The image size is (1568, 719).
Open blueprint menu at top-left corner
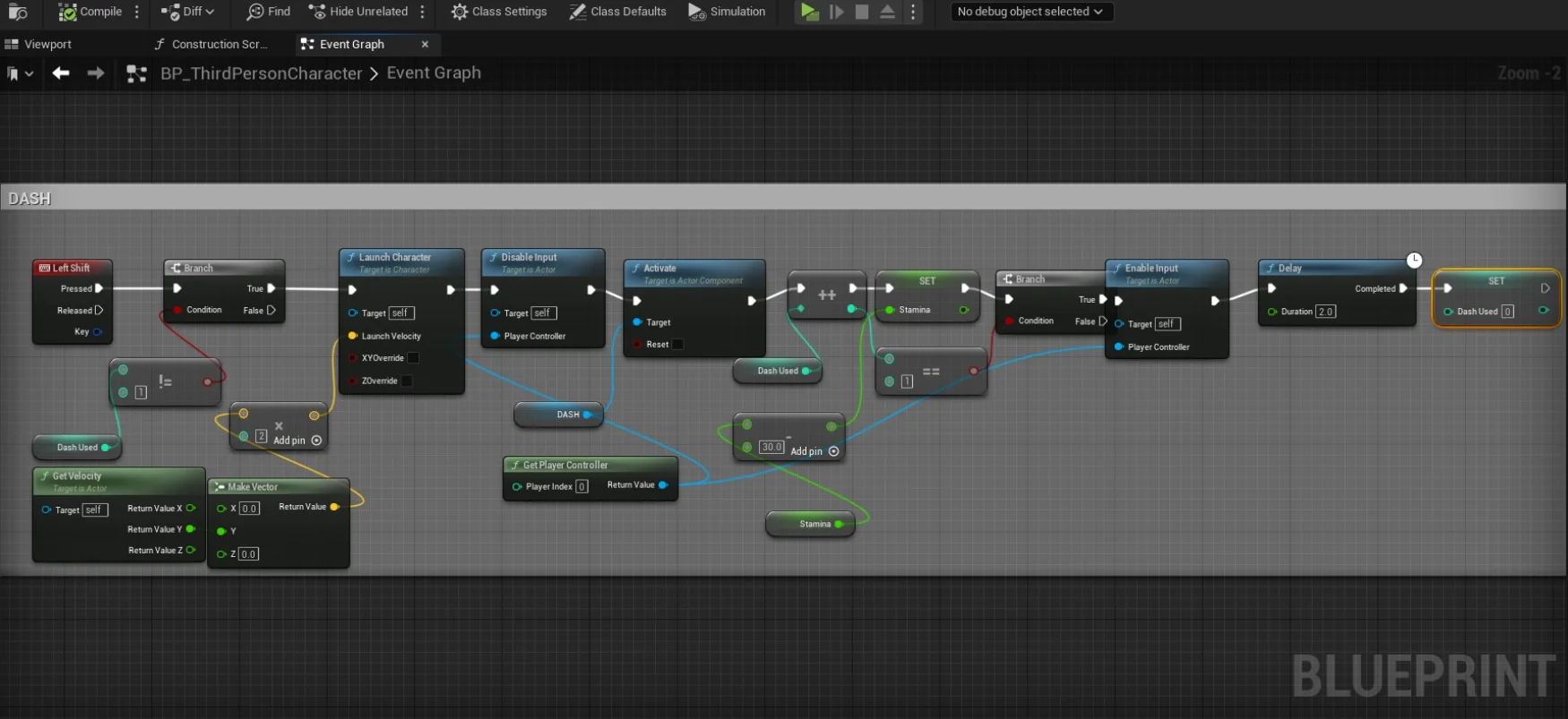click(18, 12)
